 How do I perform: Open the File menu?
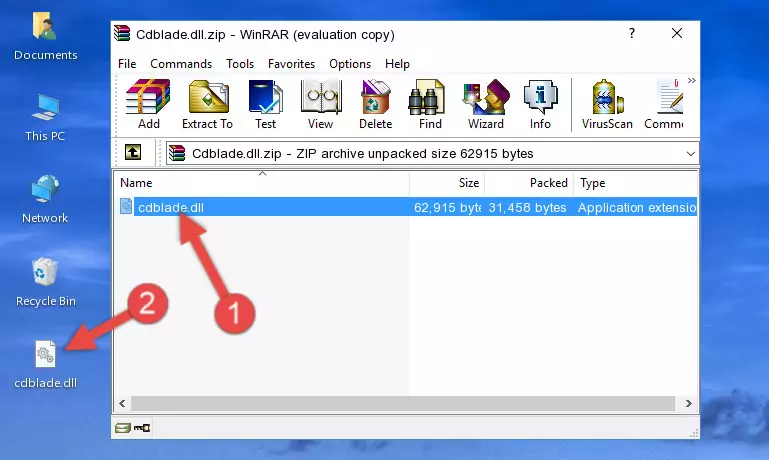click(127, 64)
